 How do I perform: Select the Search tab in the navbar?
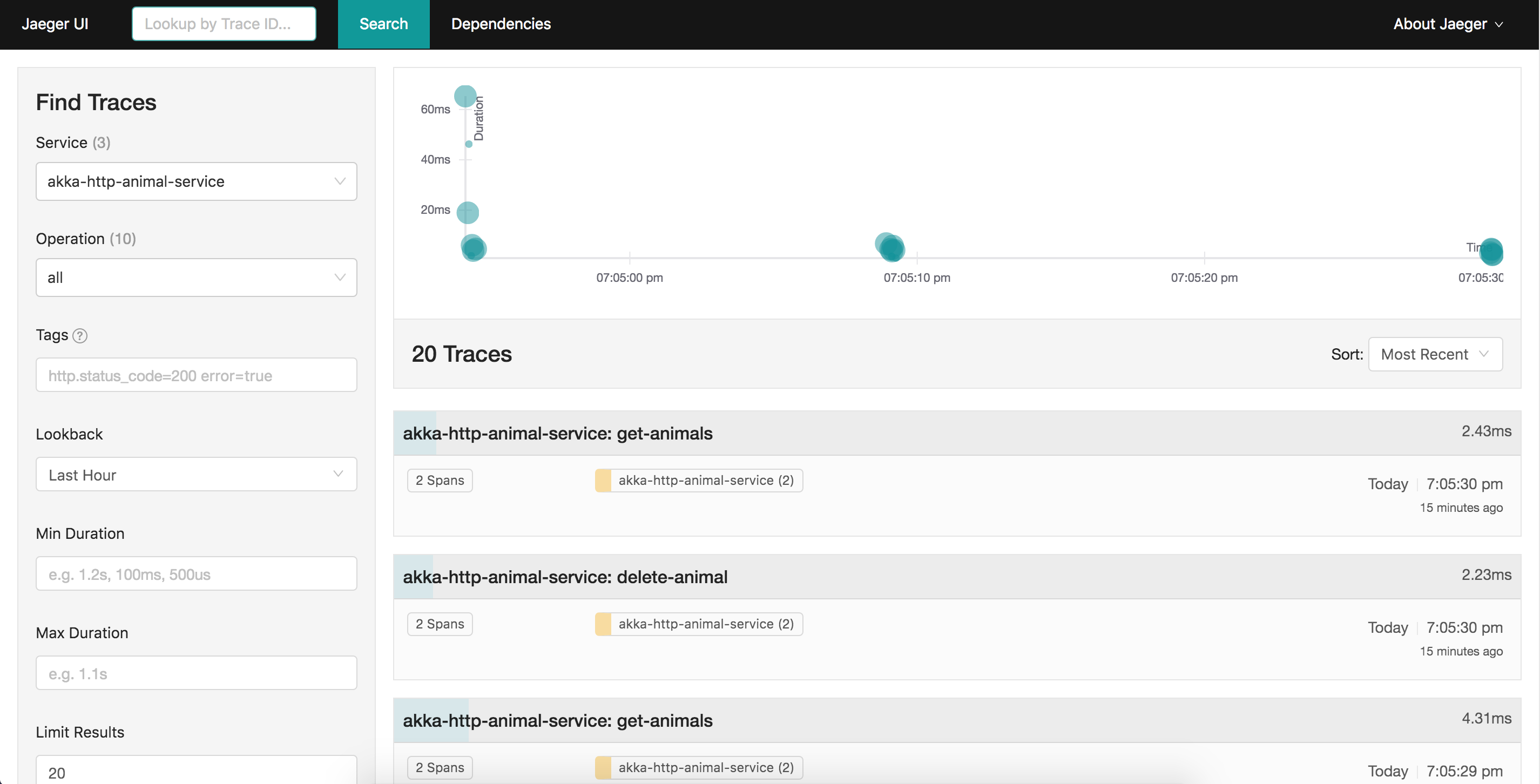coord(383,24)
